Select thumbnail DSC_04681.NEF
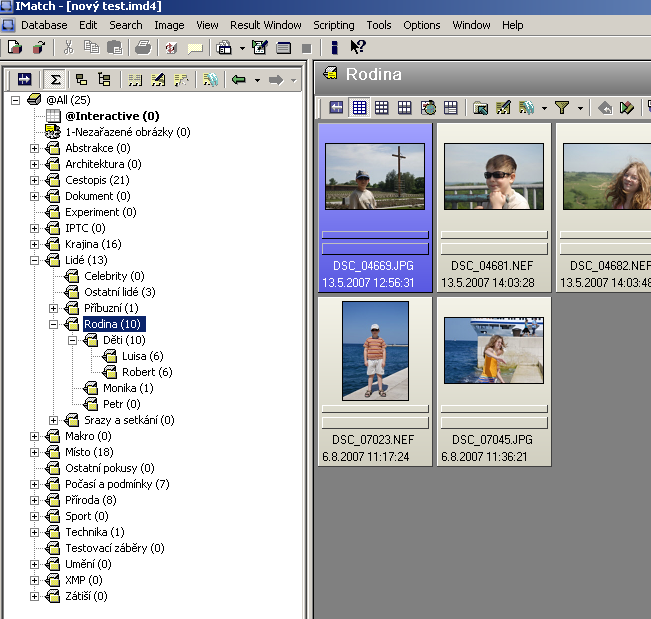The image size is (651, 619). 494,208
